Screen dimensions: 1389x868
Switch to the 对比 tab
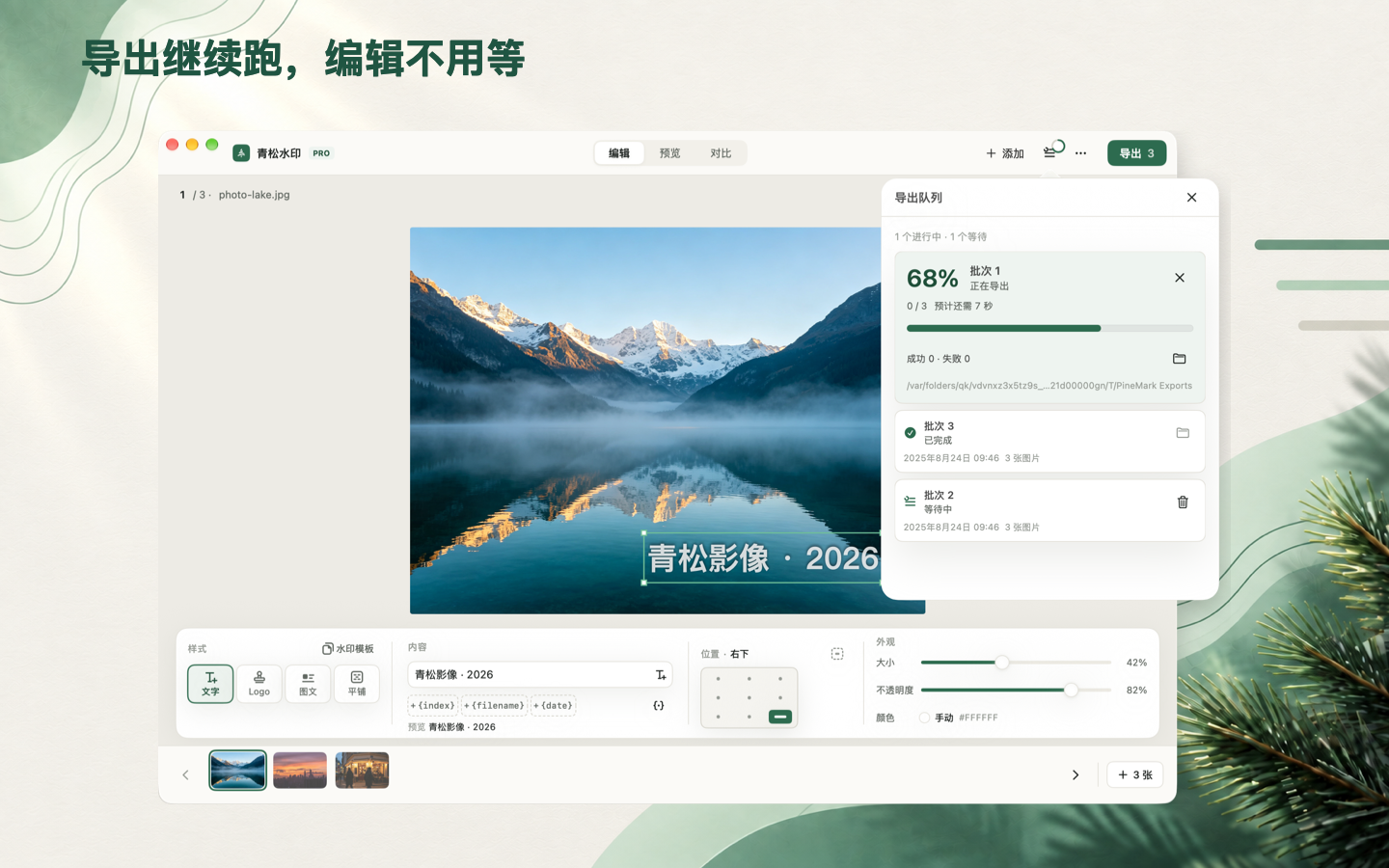[722, 153]
